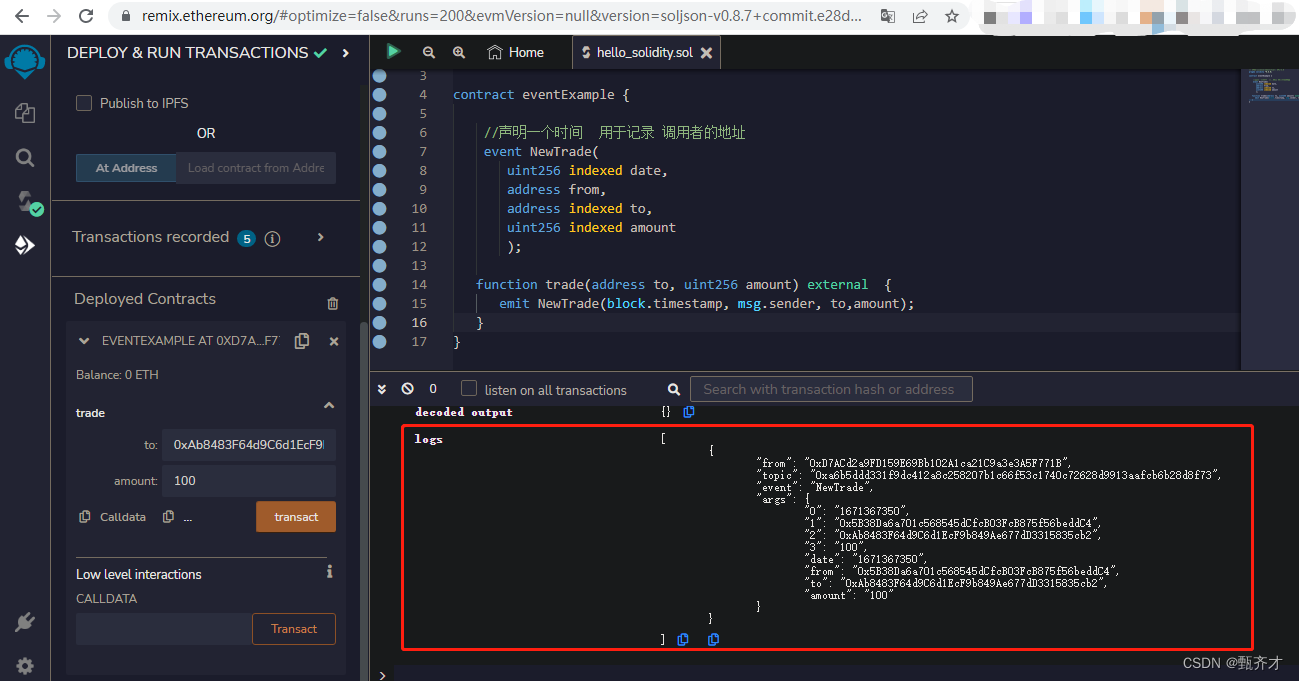Click the Low level interactions info icon

329,572
